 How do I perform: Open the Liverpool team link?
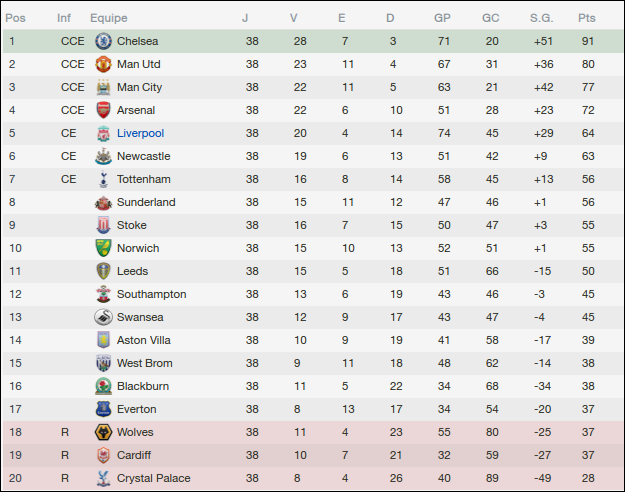[140, 133]
